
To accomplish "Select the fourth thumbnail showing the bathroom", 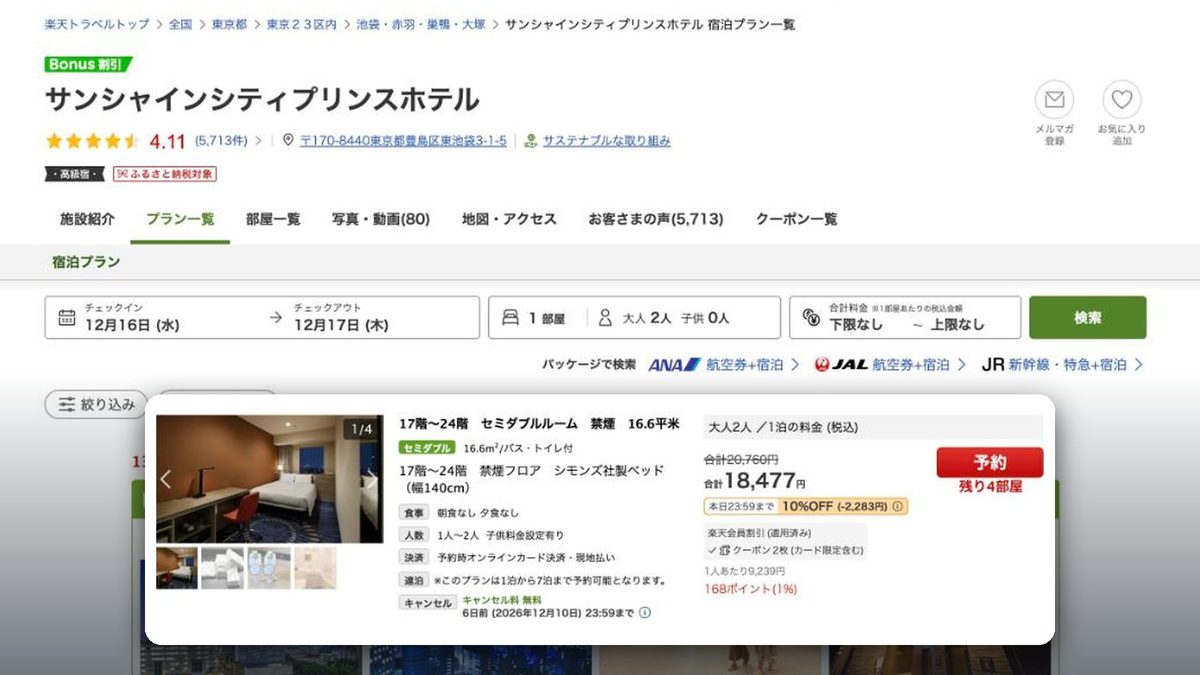I will 315,567.
